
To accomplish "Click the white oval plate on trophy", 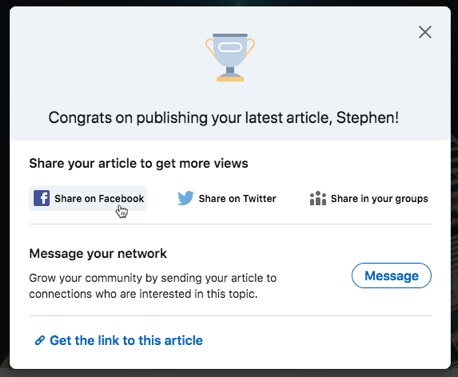I will (230, 47).
